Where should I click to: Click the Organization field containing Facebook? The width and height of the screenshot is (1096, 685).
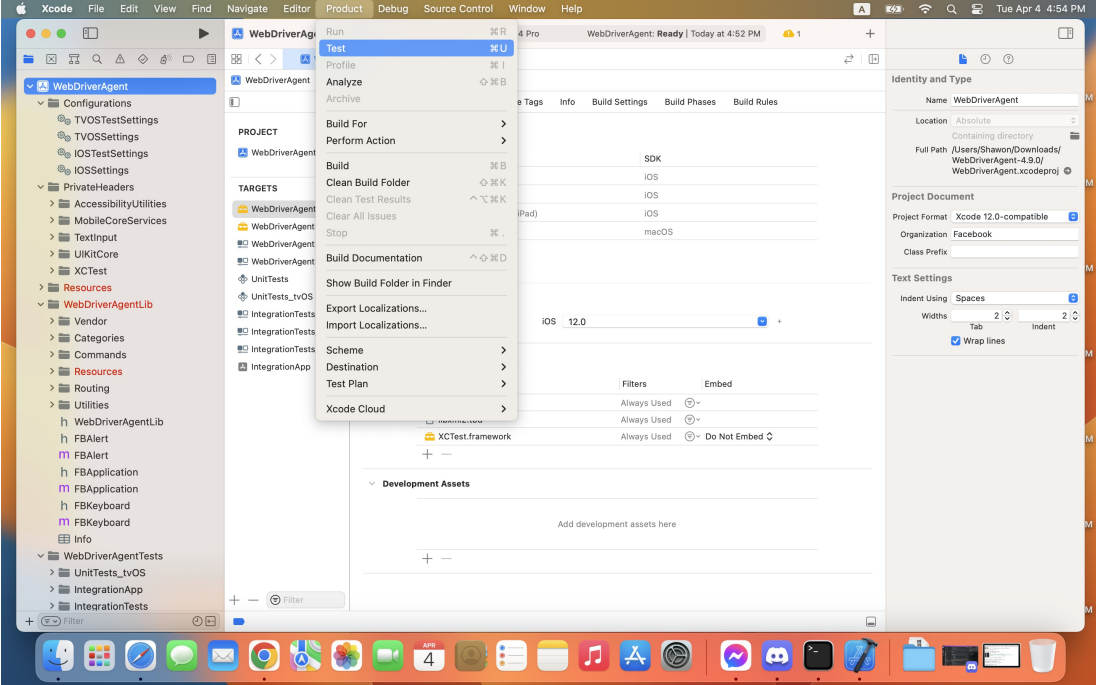pyautogui.click(x=1015, y=234)
